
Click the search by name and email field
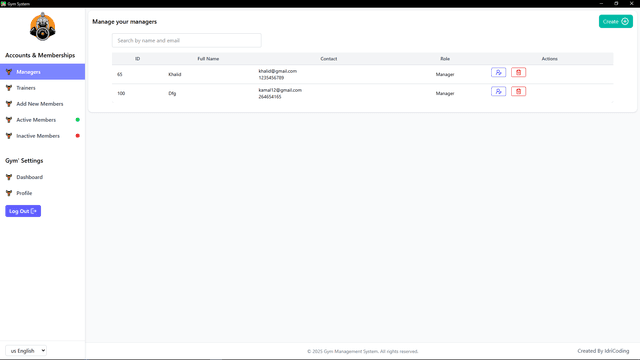point(187,40)
